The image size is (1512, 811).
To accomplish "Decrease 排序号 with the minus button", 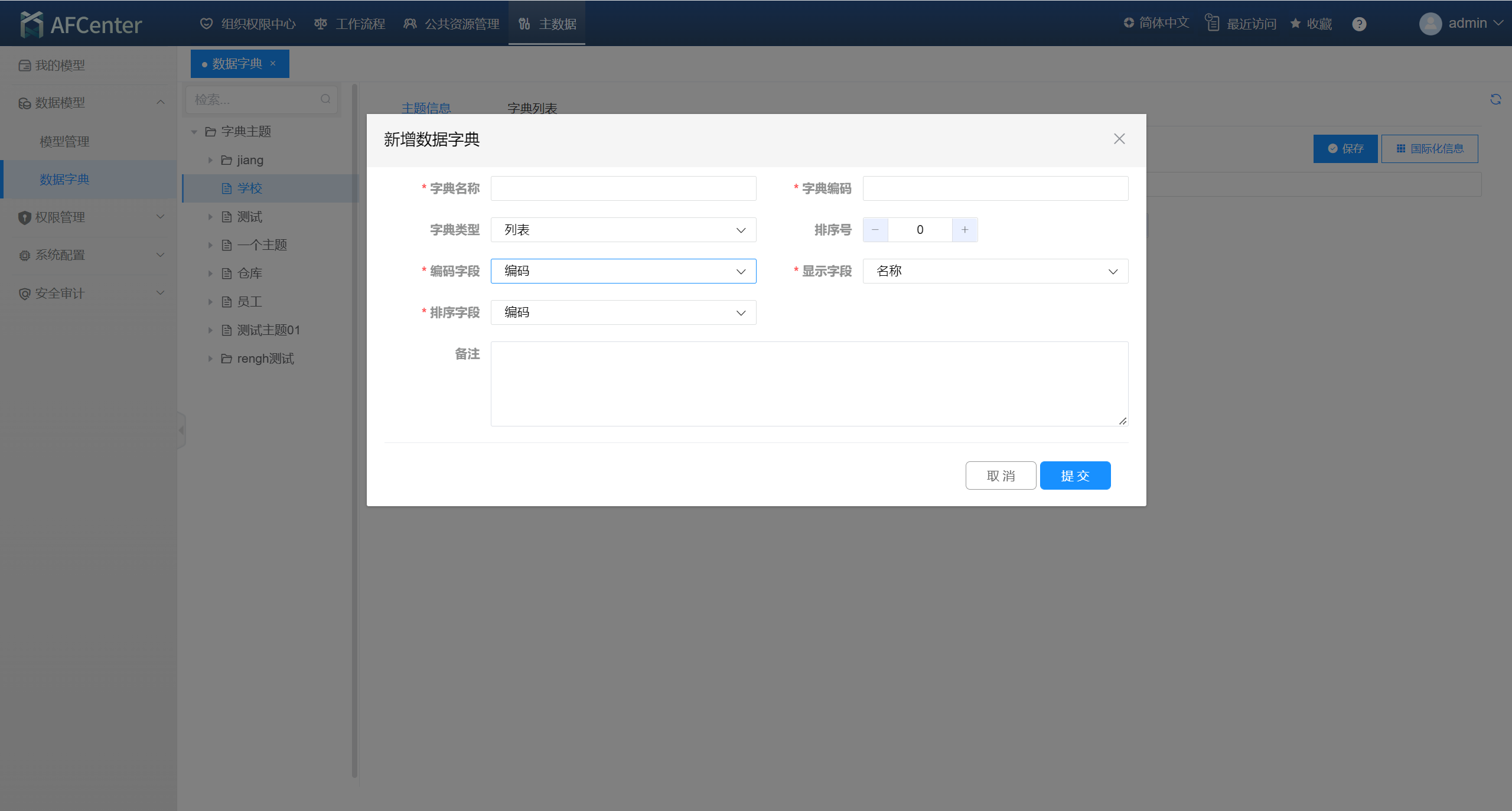I will pyautogui.click(x=875, y=230).
